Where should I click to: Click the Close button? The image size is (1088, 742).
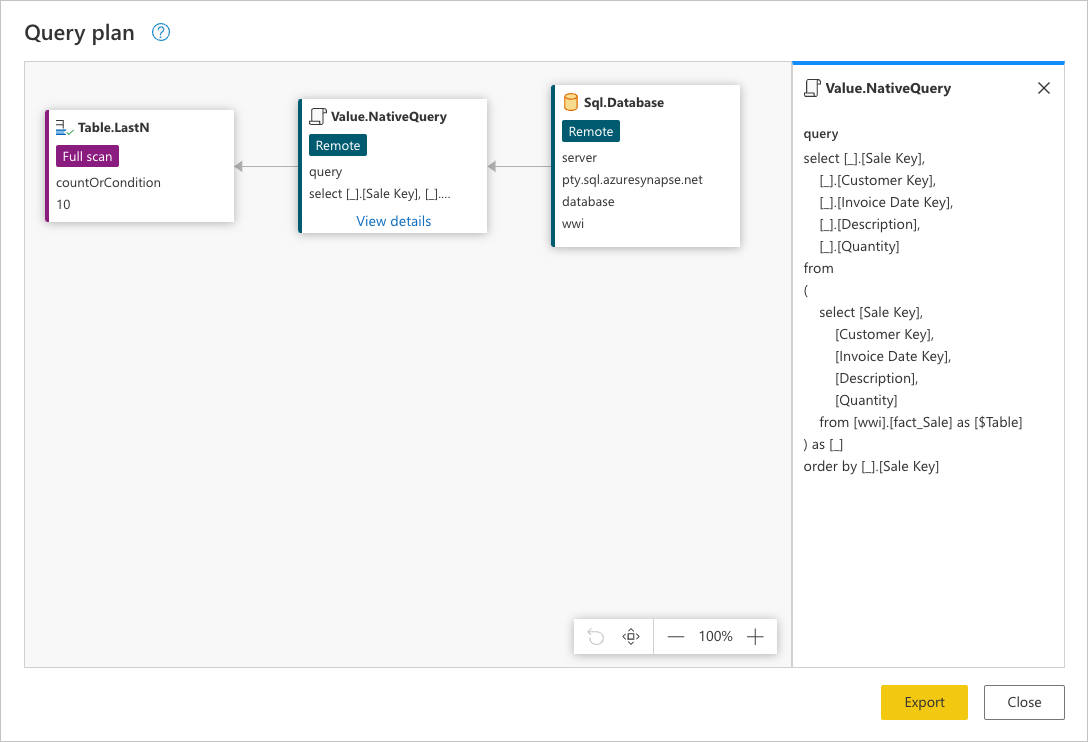1024,702
